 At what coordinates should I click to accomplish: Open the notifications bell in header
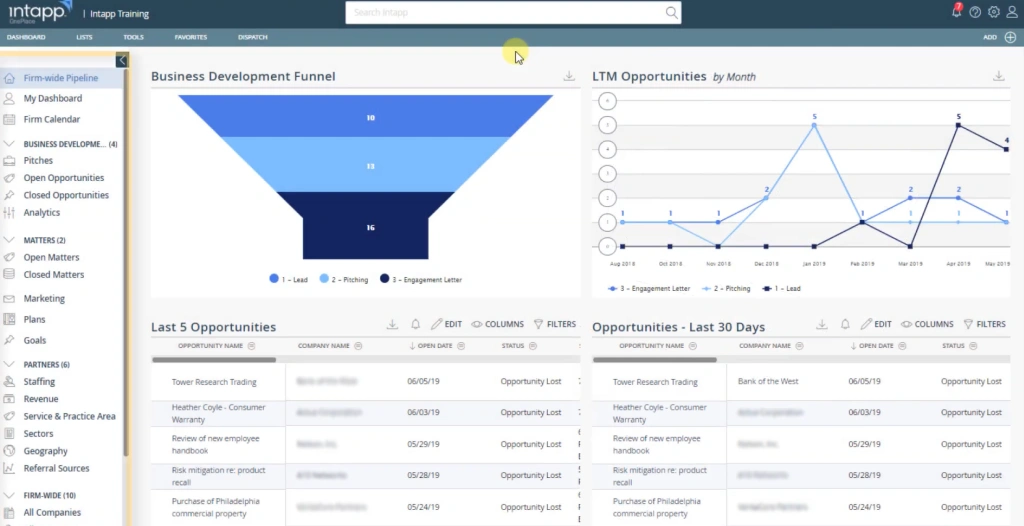(x=956, y=11)
